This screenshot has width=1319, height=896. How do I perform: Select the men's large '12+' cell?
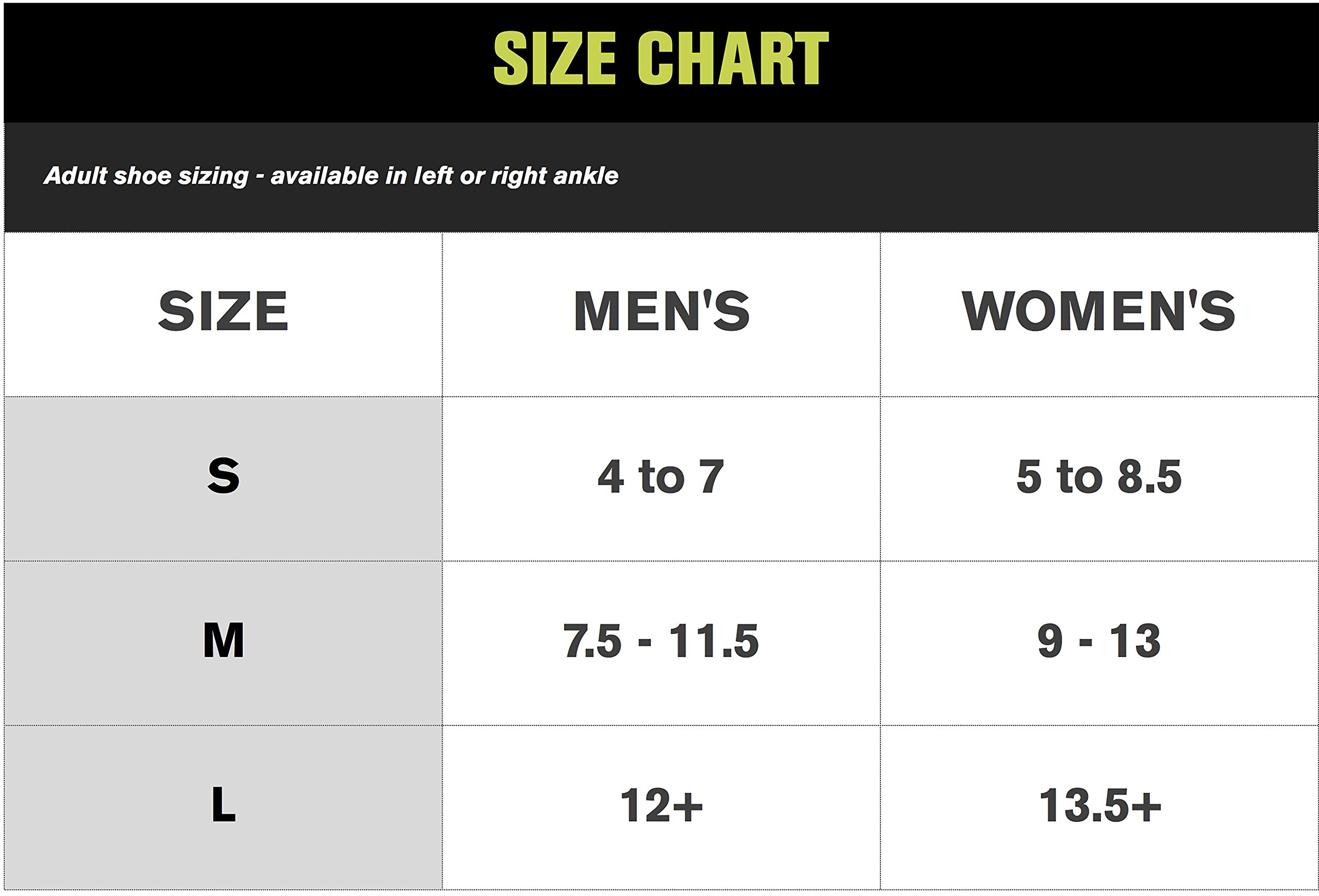tap(661, 805)
